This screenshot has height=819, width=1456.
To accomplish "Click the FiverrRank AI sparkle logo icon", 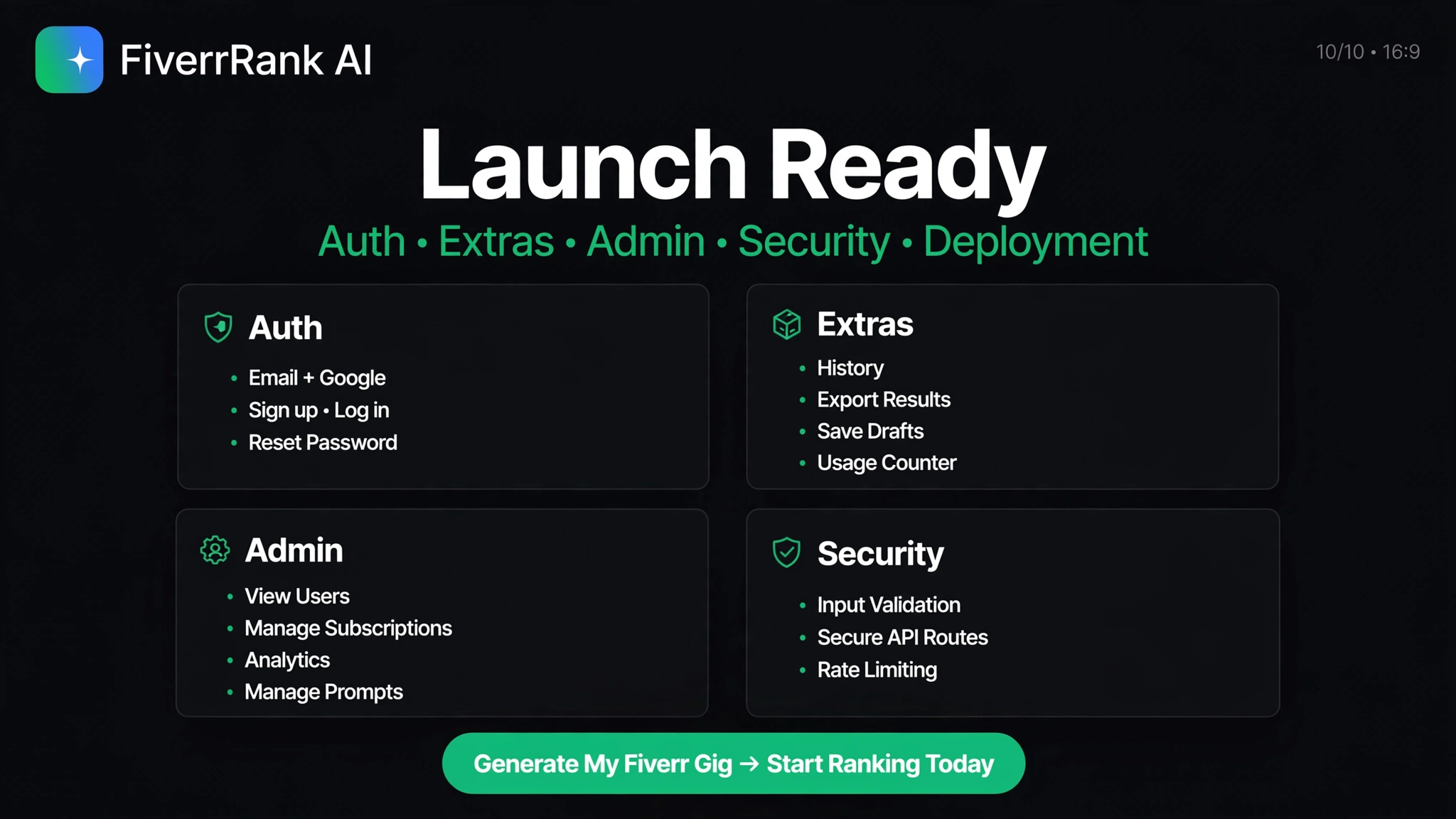I will click(69, 60).
